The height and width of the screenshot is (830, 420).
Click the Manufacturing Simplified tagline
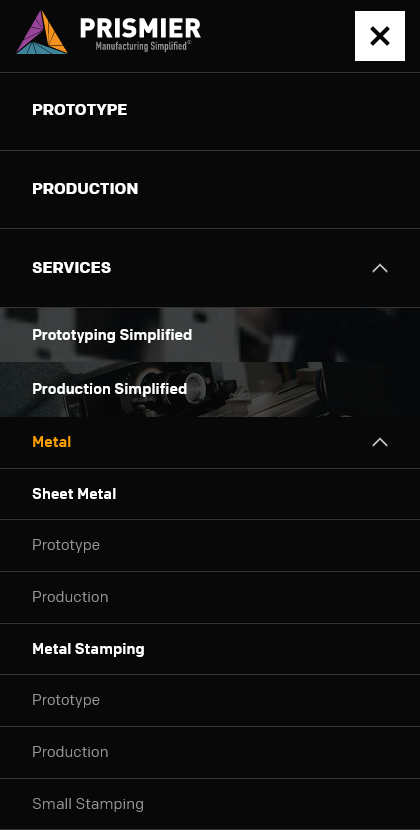(143, 46)
